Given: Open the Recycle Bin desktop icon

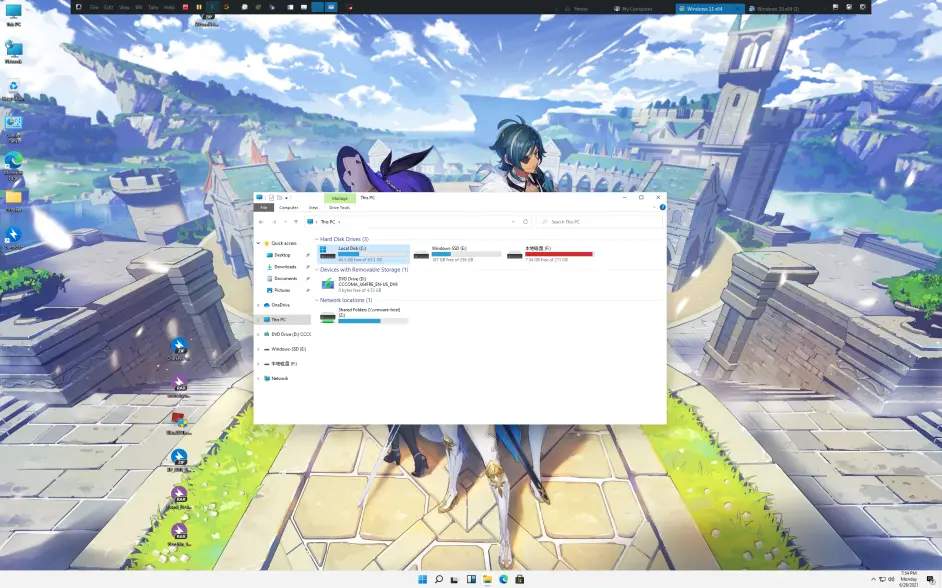Looking at the screenshot, I should (x=13, y=89).
